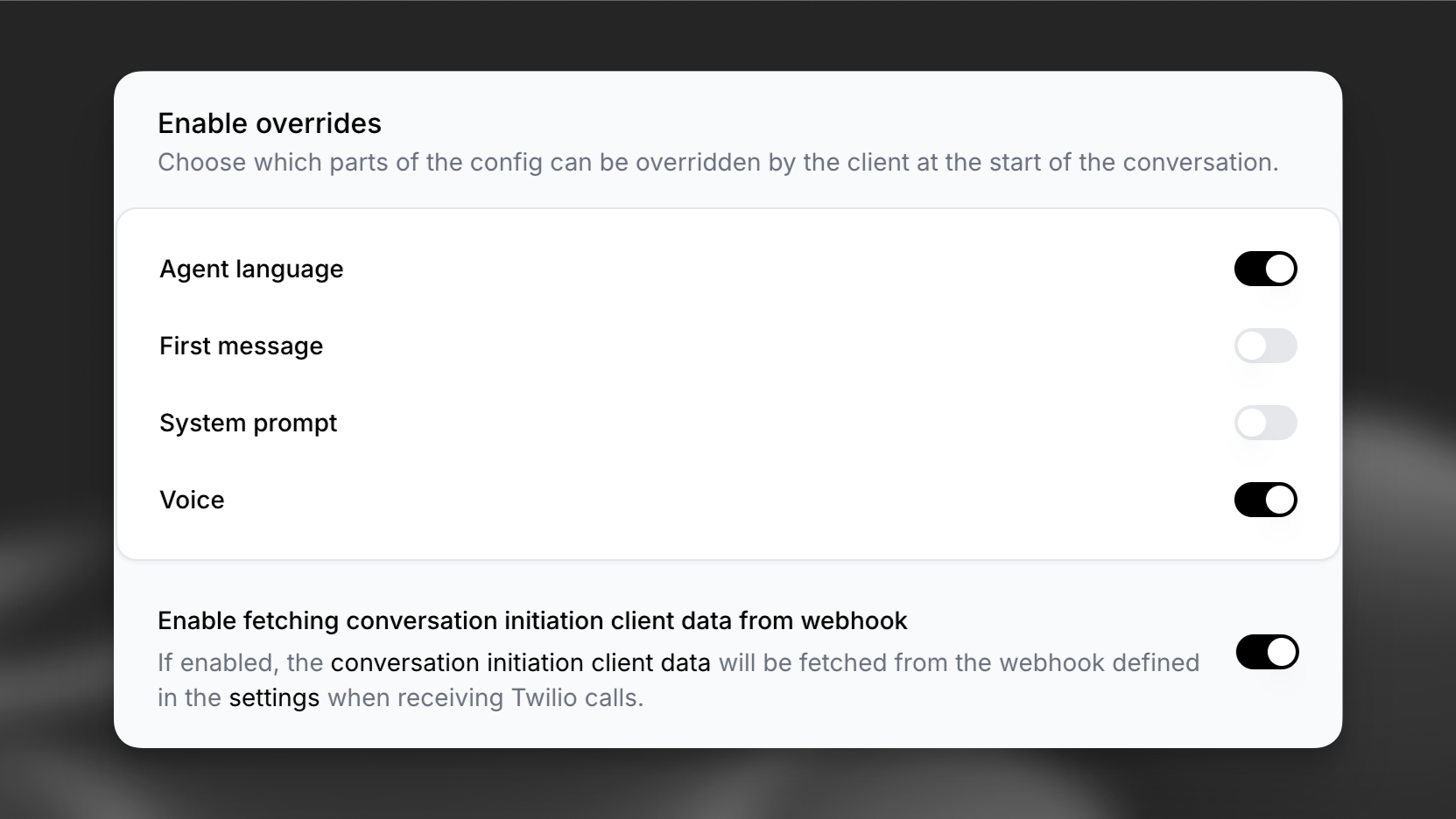Click the overrides description text

(718, 163)
